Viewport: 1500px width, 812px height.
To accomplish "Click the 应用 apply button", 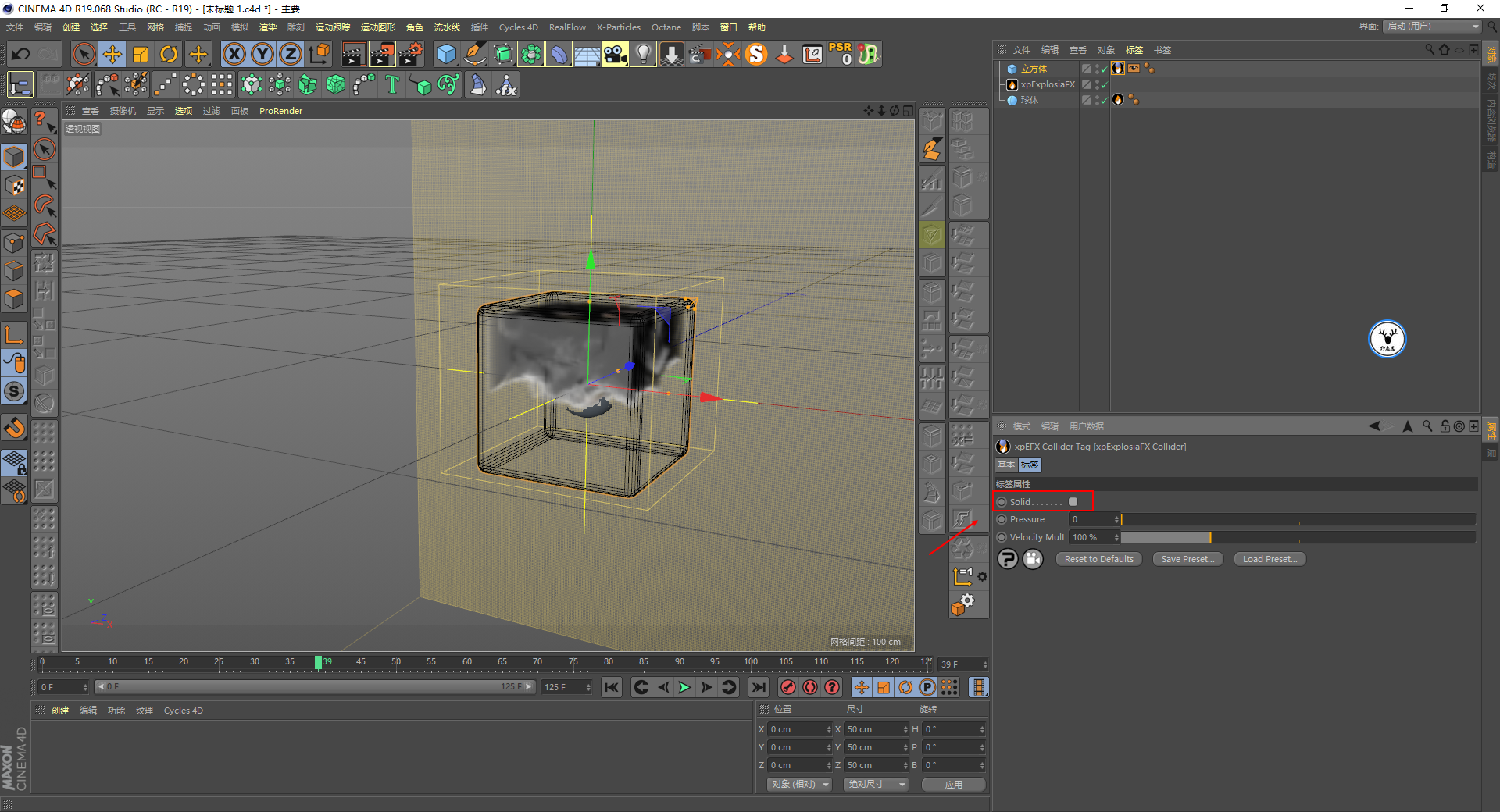I will 953,785.
